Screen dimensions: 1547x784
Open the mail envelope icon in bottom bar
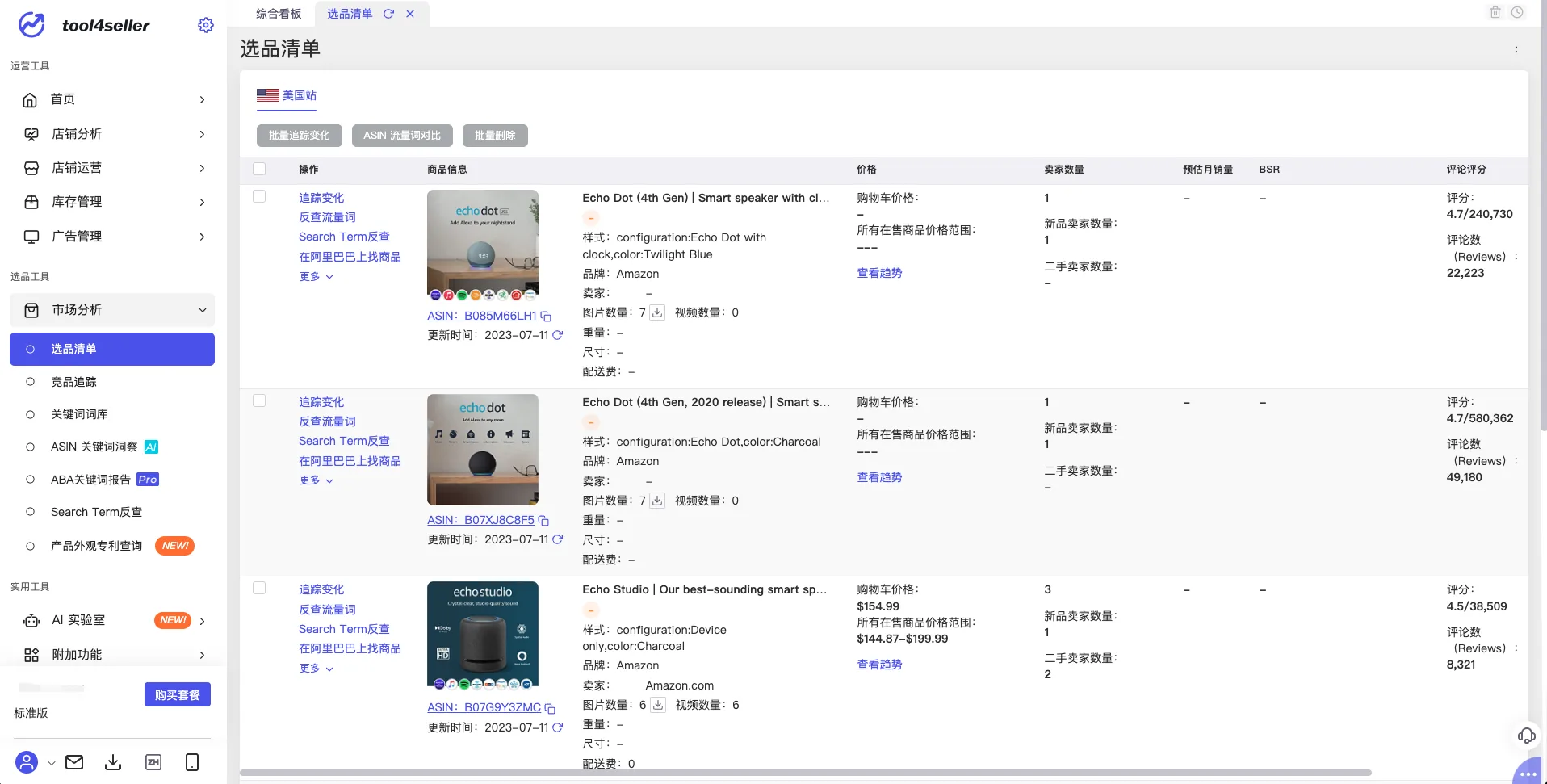coord(74,762)
